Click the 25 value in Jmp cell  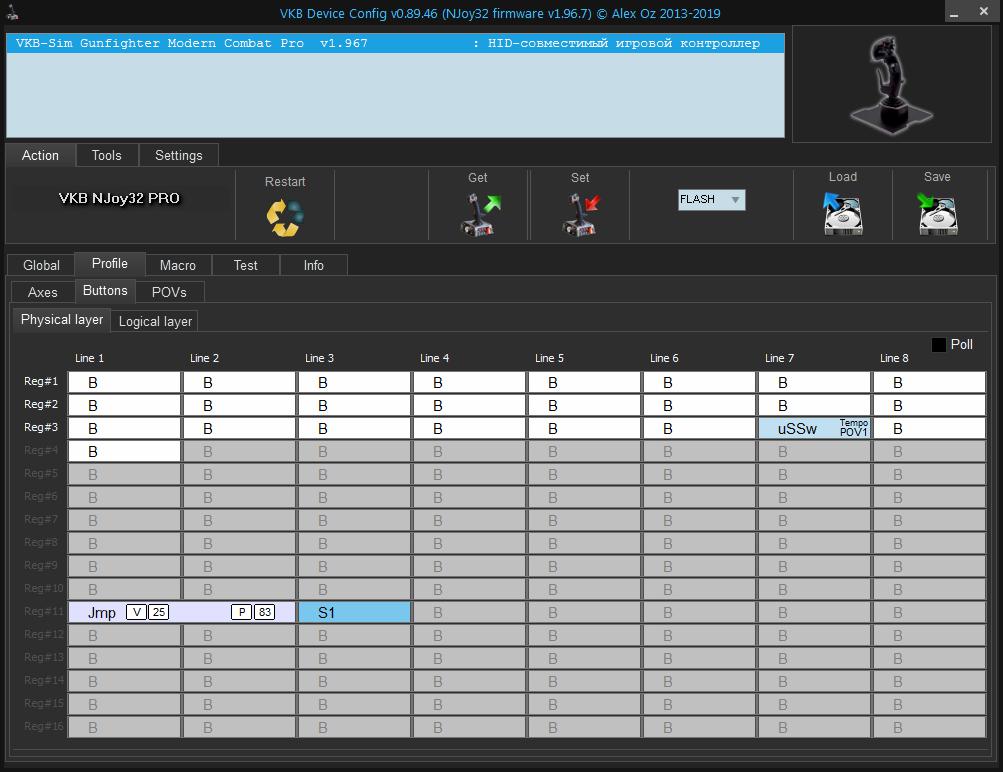[x=159, y=612]
